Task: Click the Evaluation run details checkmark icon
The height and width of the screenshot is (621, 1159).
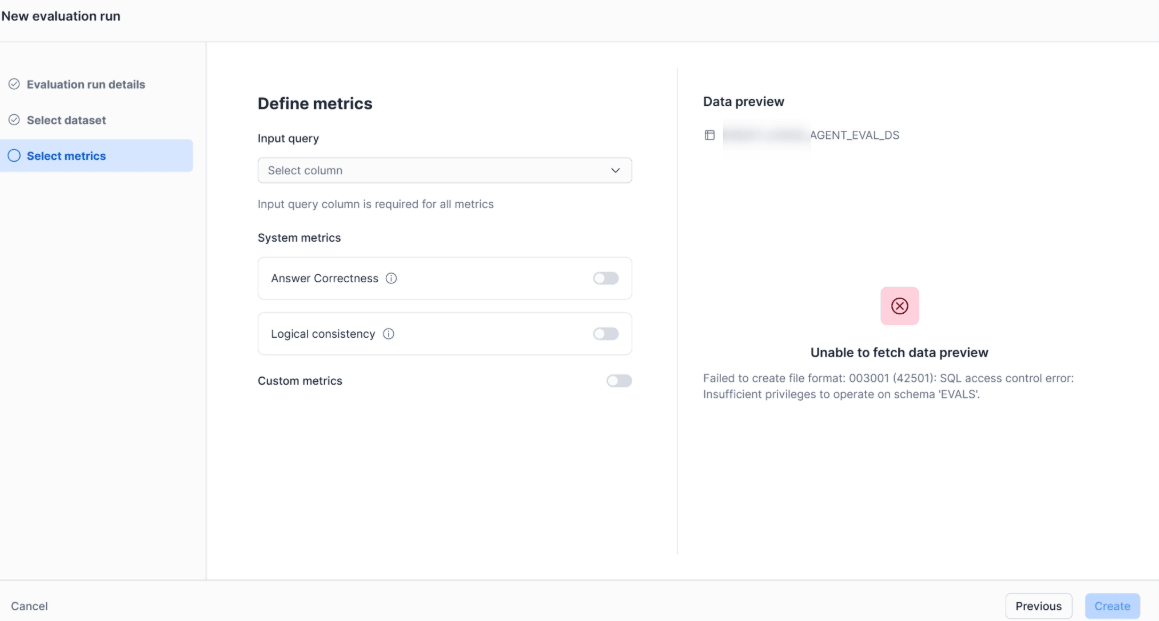Action: [x=14, y=84]
